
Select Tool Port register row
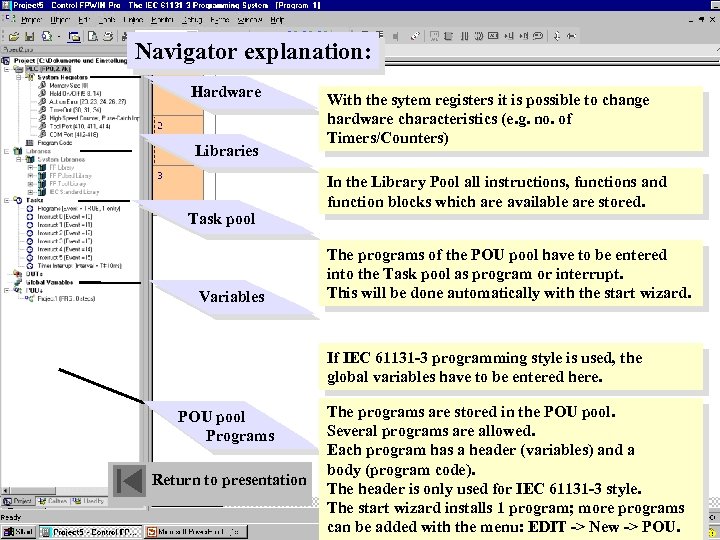tap(73, 126)
